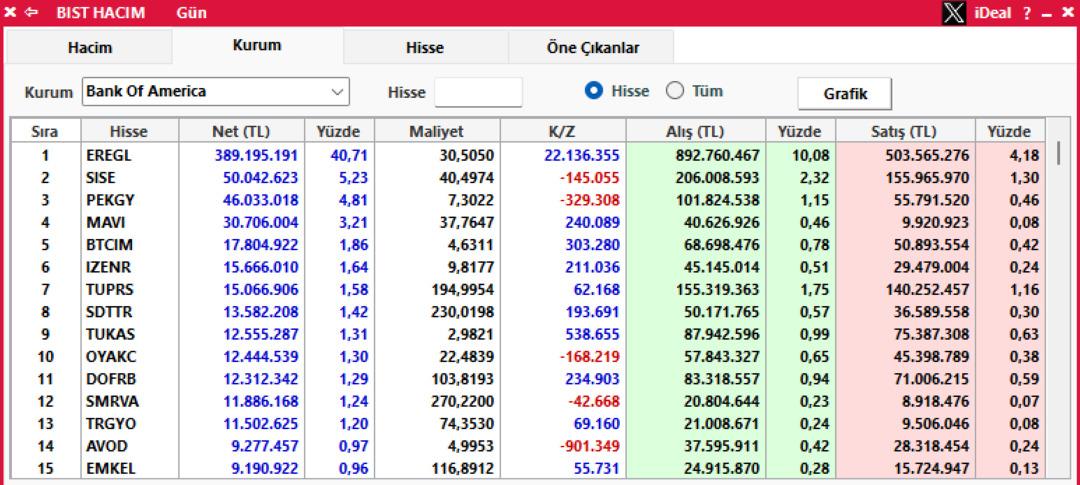Select the Hisse radio button
Viewport: 1080px width, 485px height.
[594, 91]
